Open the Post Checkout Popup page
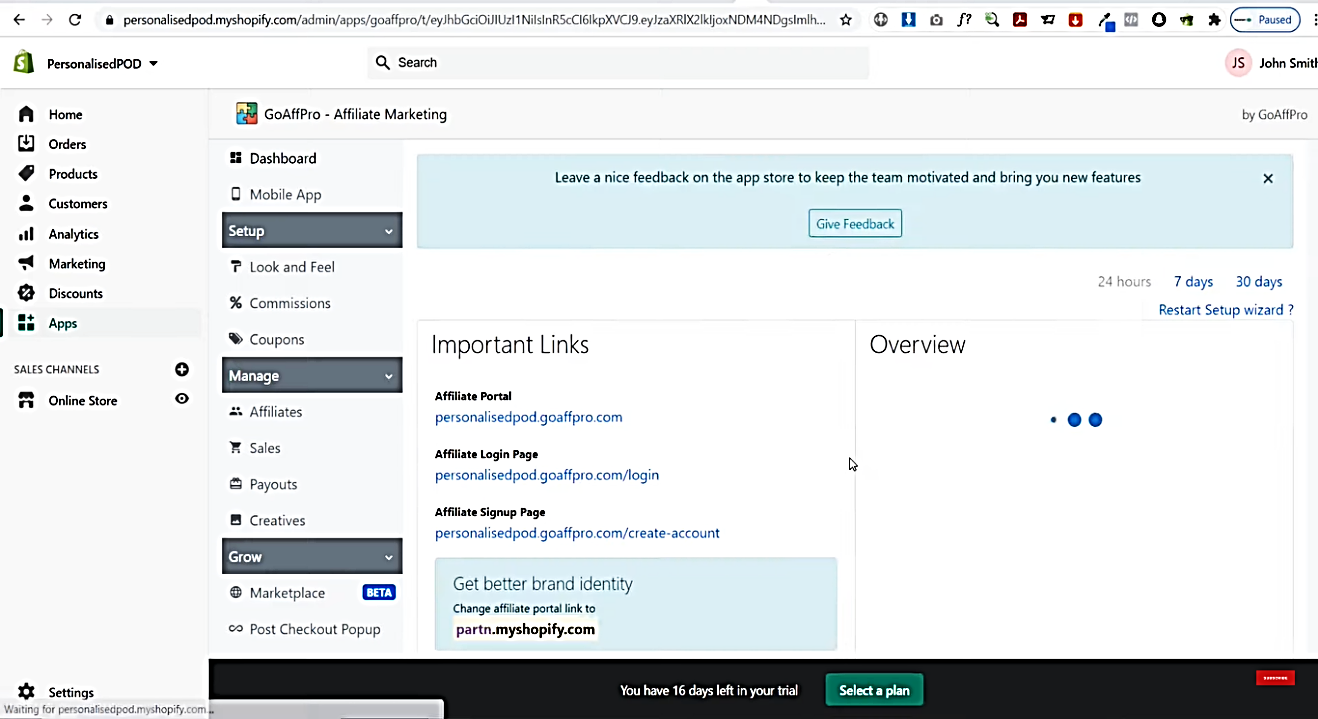1318x719 pixels. click(315, 629)
